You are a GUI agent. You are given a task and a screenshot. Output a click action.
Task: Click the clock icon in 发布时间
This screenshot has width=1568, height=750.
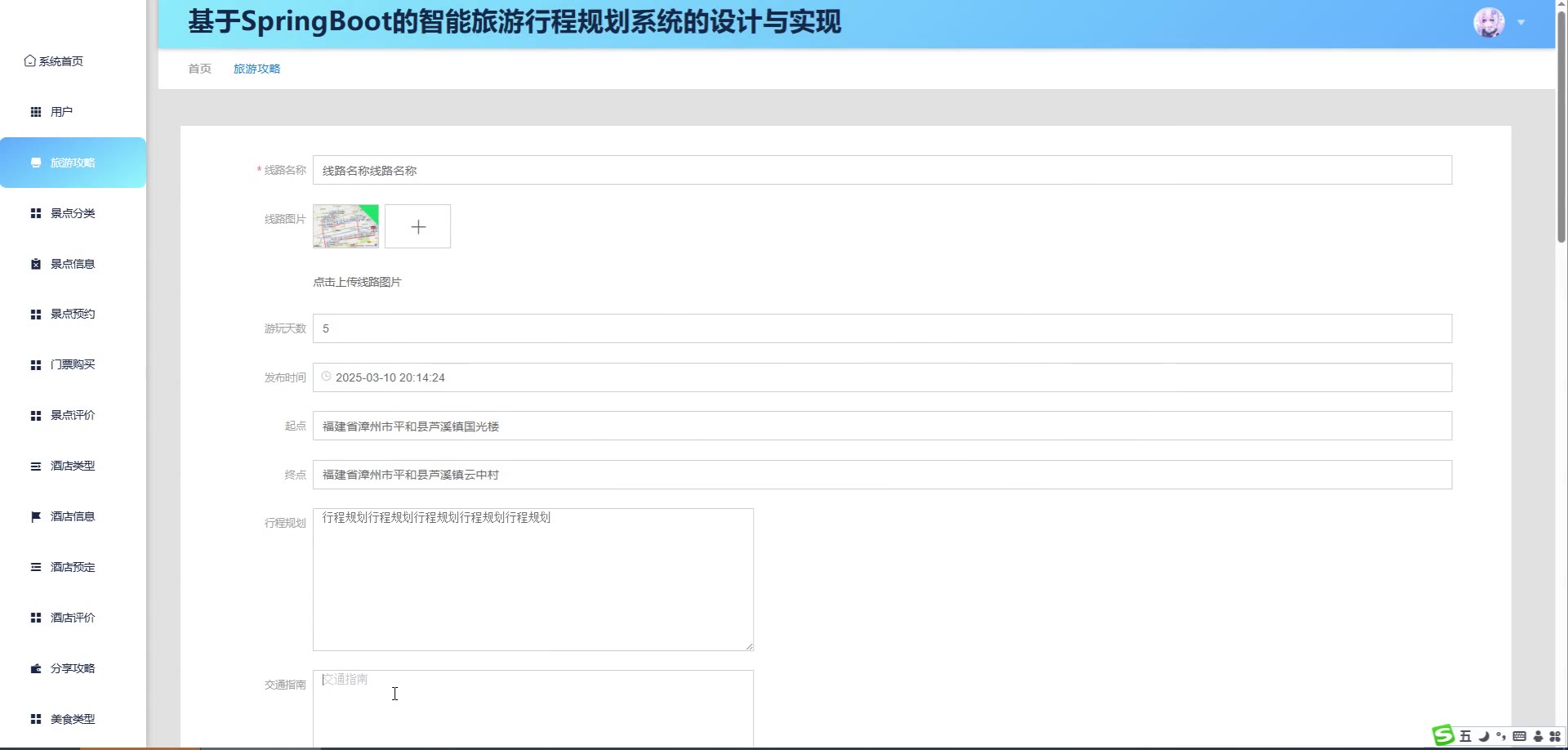326,377
